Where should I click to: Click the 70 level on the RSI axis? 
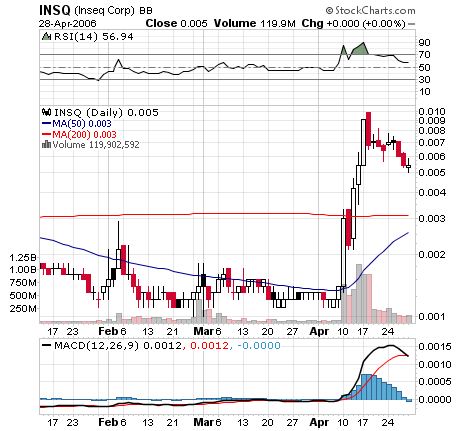pos(424,54)
